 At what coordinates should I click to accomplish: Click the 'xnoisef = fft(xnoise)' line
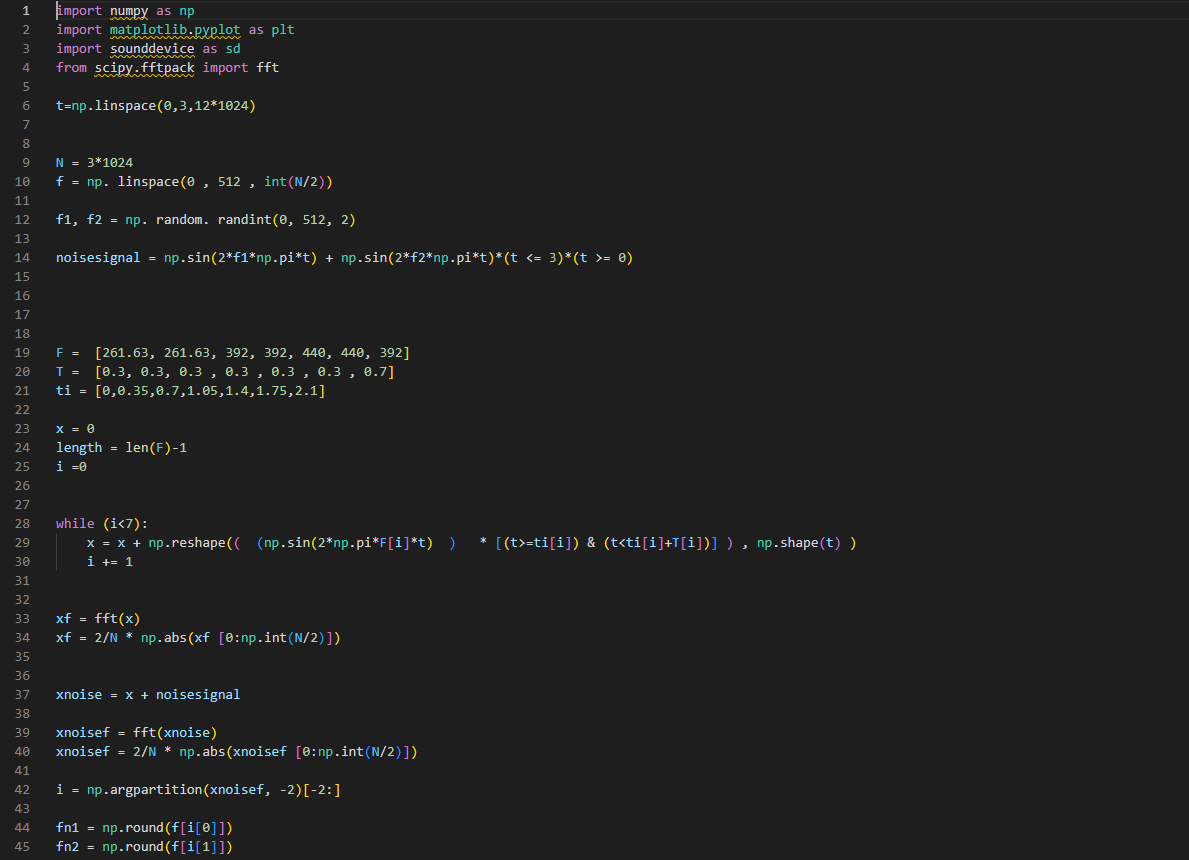point(136,732)
